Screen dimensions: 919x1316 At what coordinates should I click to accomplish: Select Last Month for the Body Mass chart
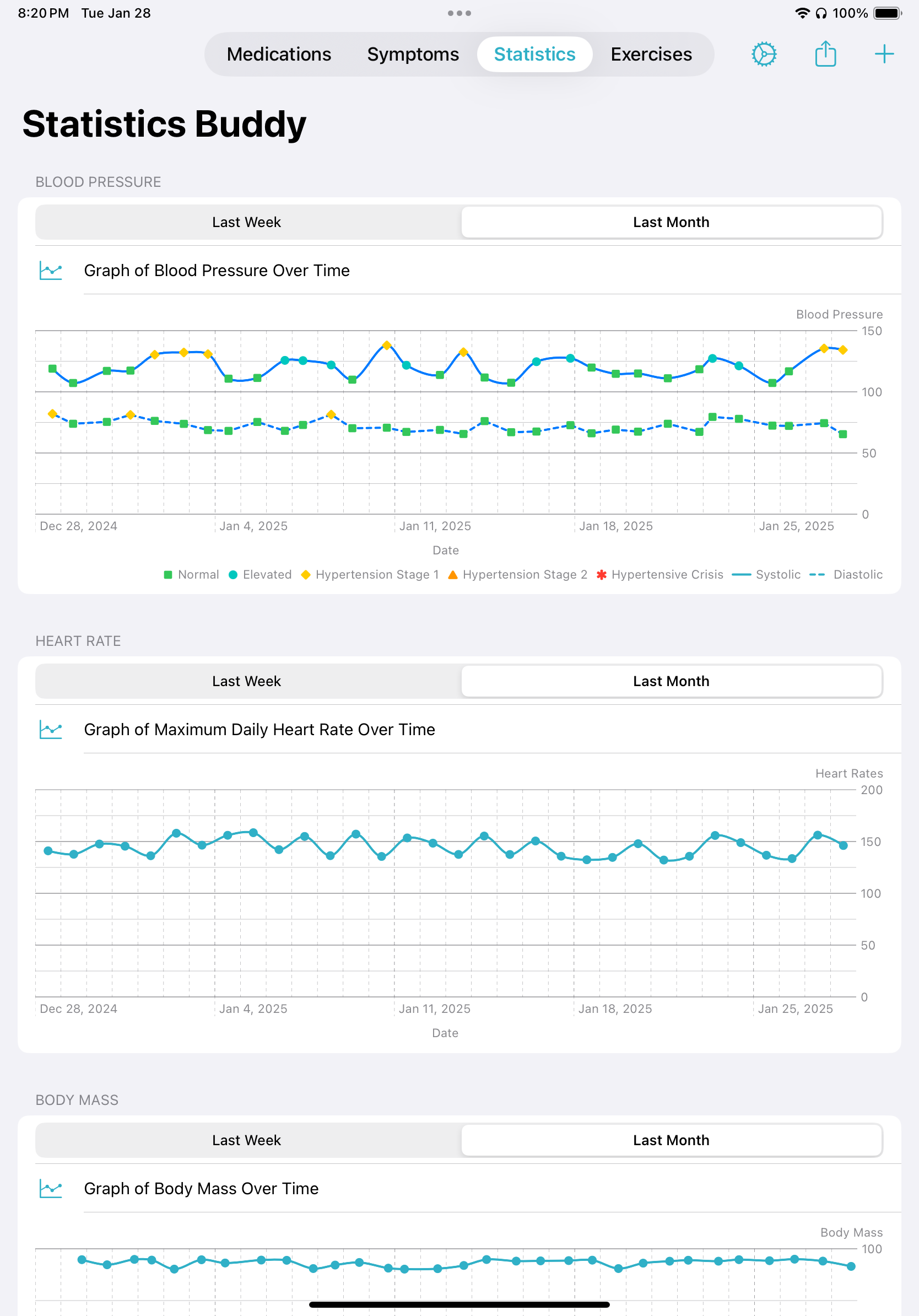[671, 1140]
